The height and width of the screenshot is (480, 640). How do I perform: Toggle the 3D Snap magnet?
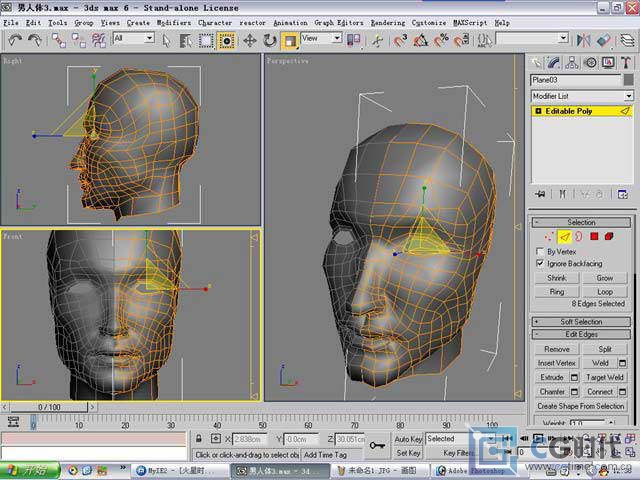pyautogui.click(x=400, y=40)
